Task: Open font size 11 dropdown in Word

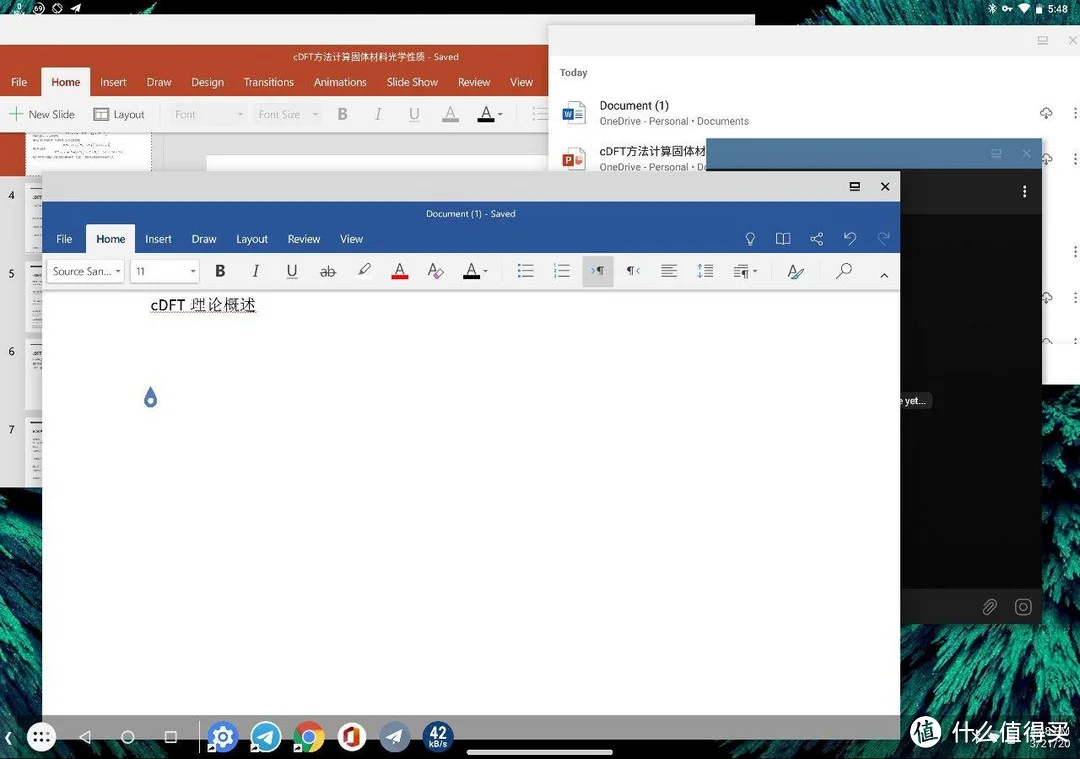Action: (165, 271)
